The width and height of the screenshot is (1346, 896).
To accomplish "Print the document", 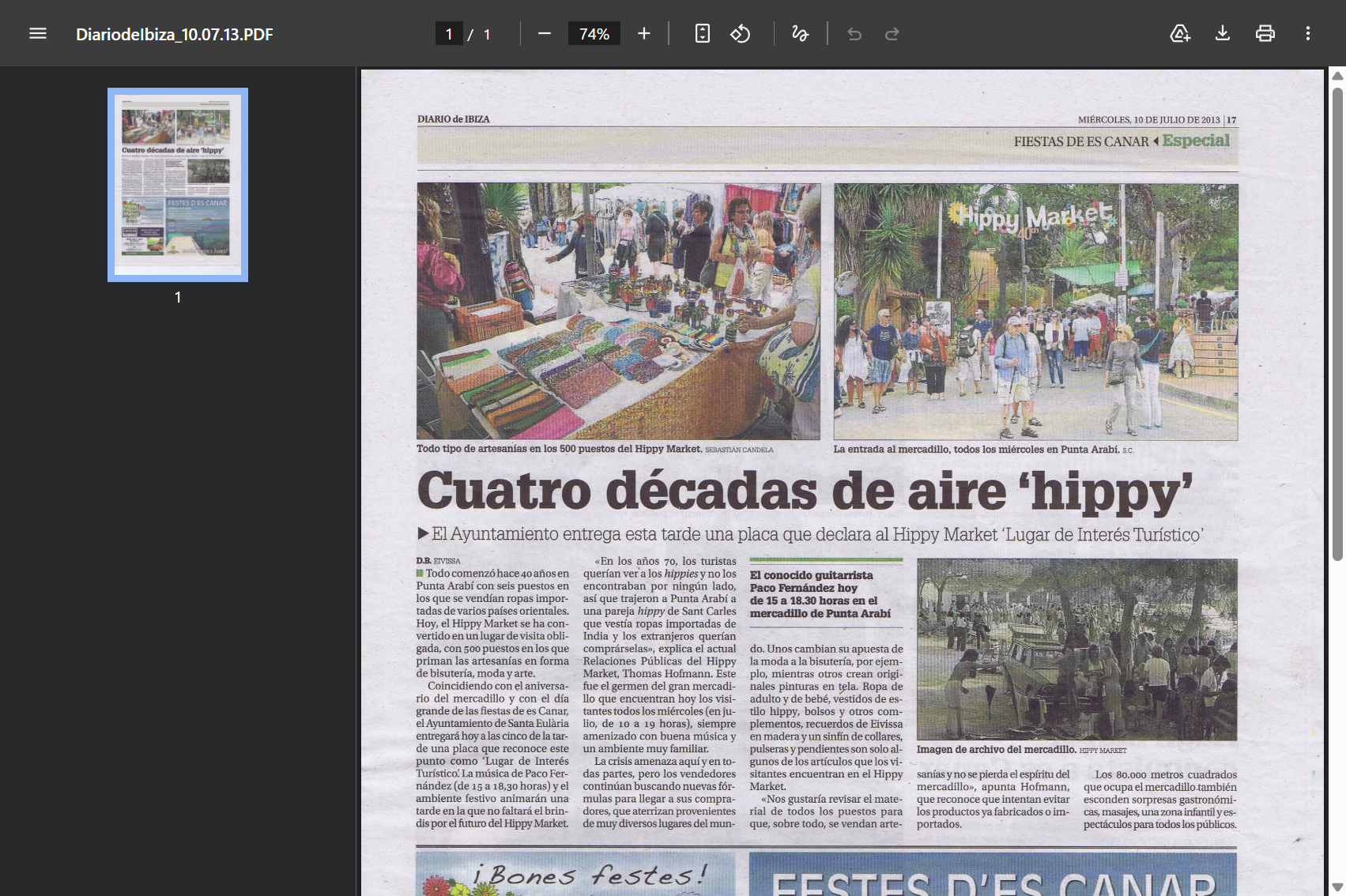I will coord(1265,34).
